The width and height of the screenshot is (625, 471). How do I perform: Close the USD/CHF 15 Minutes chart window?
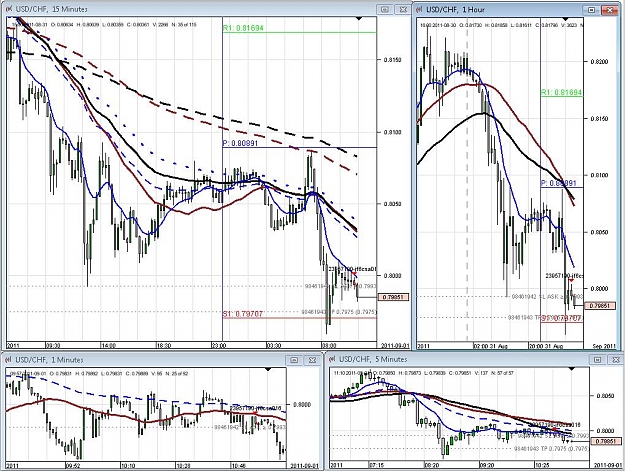tap(403, 9)
